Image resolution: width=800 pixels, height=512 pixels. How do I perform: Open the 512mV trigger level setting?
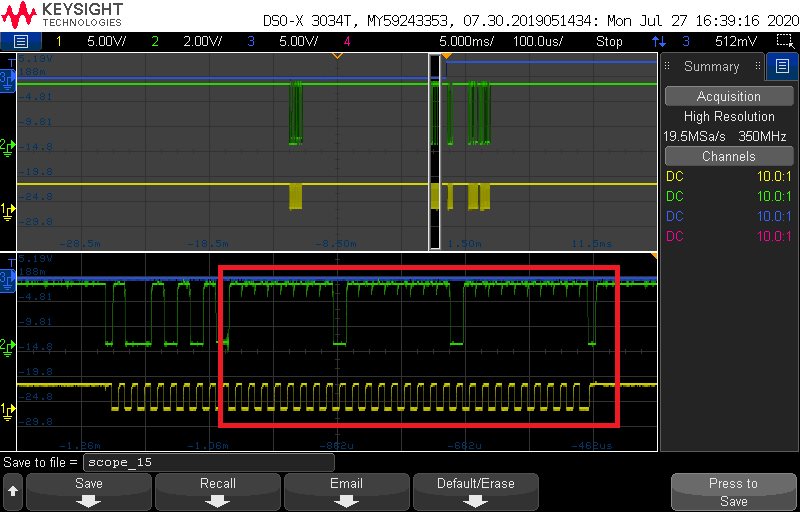pyautogui.click(x=736, y=41)
